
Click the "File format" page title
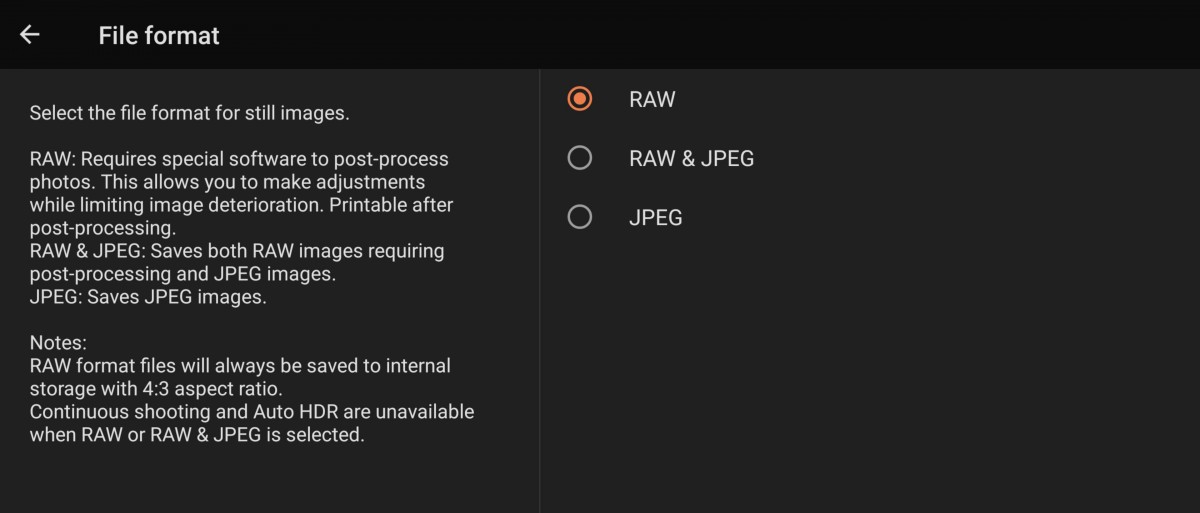159,35
